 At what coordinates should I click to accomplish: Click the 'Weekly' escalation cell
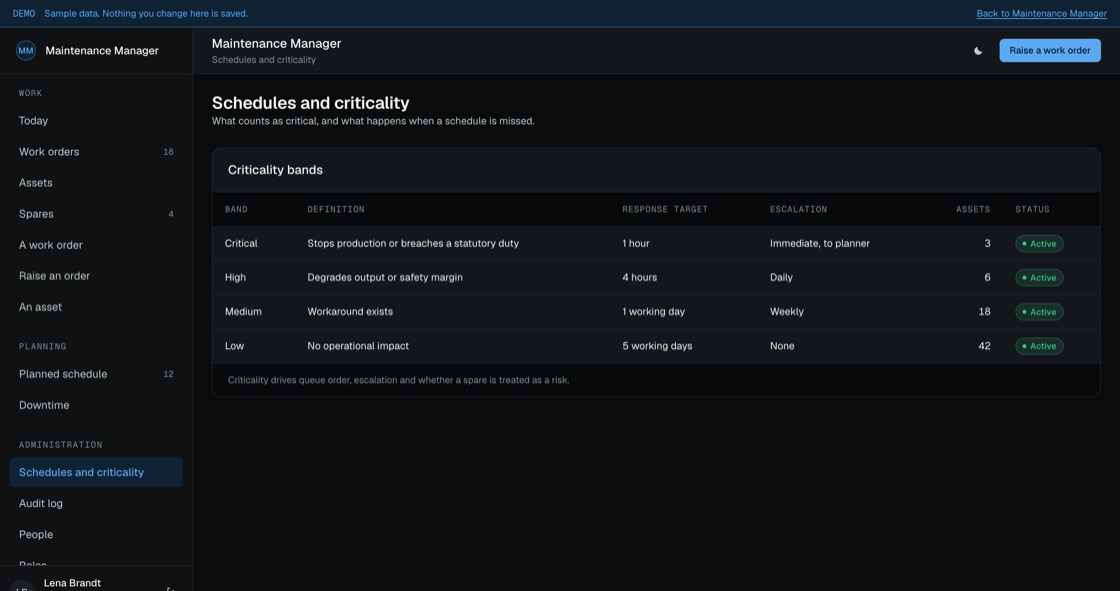coord(786,312)
